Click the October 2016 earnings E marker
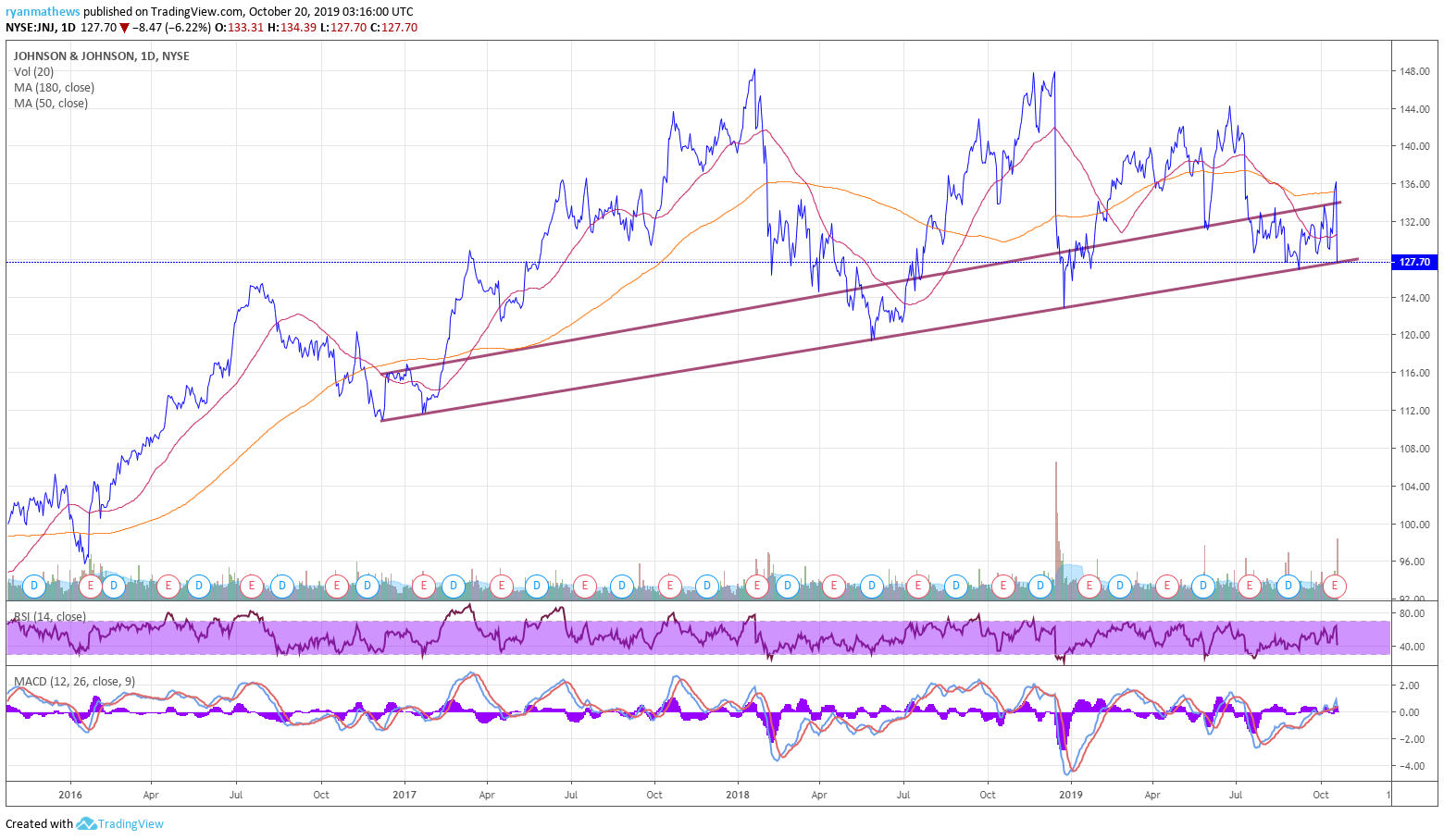This screenshot has width=1444, height=840. point(337,586)
